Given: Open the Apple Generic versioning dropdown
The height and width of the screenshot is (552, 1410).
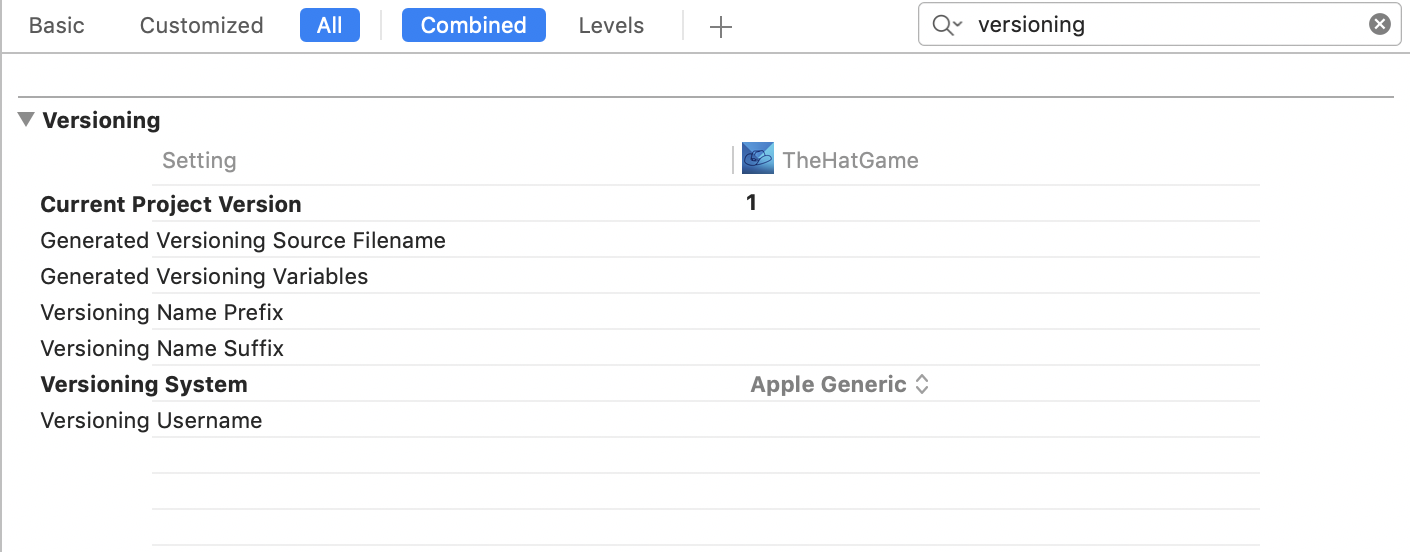Looking at the screenshot, I should pos(840,384).
